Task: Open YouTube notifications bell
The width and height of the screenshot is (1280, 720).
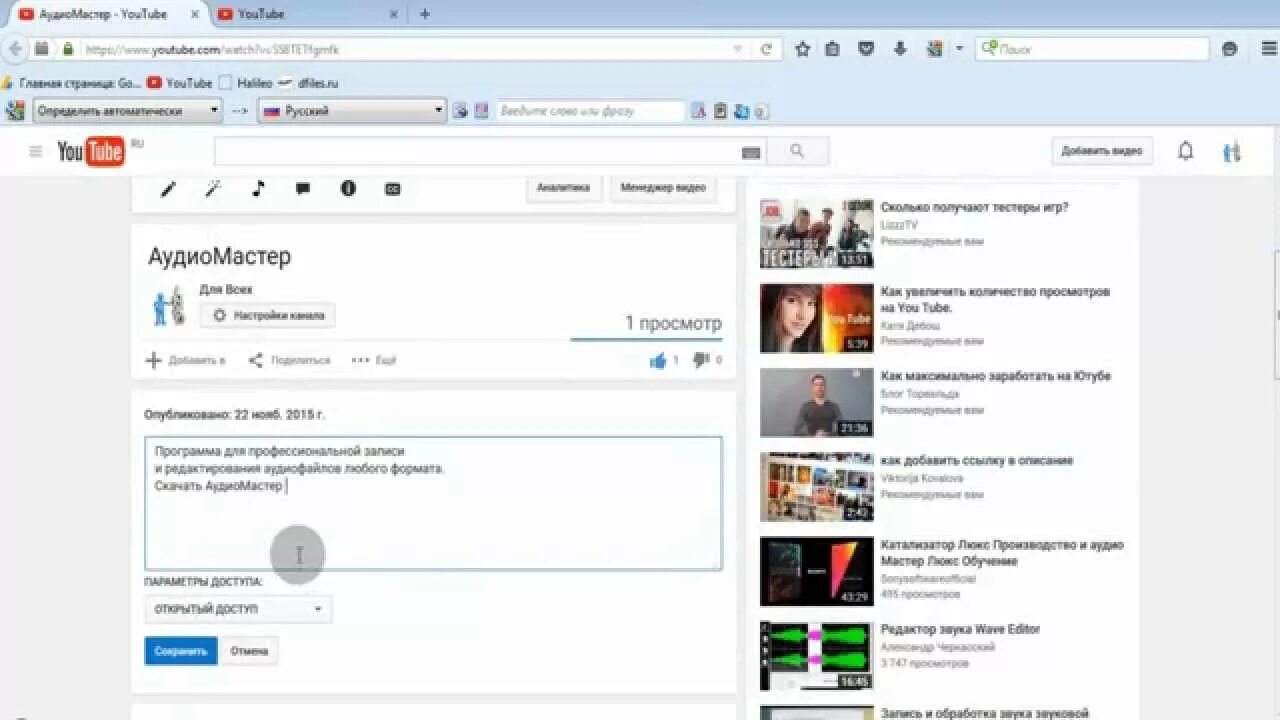Action: pos(1185,151)
